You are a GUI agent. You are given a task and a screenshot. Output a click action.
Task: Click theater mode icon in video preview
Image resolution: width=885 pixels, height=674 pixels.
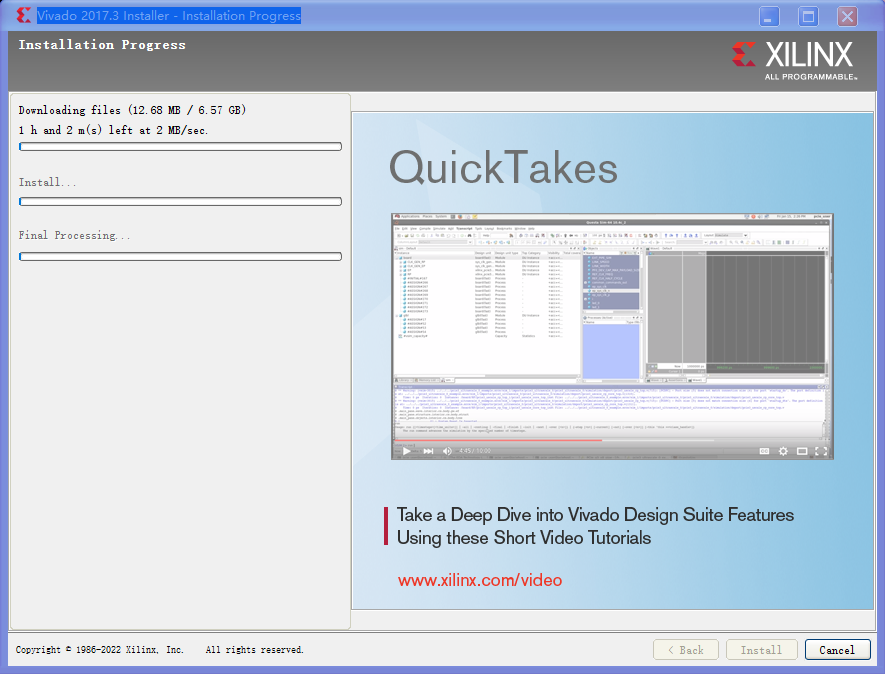(802, 451)
